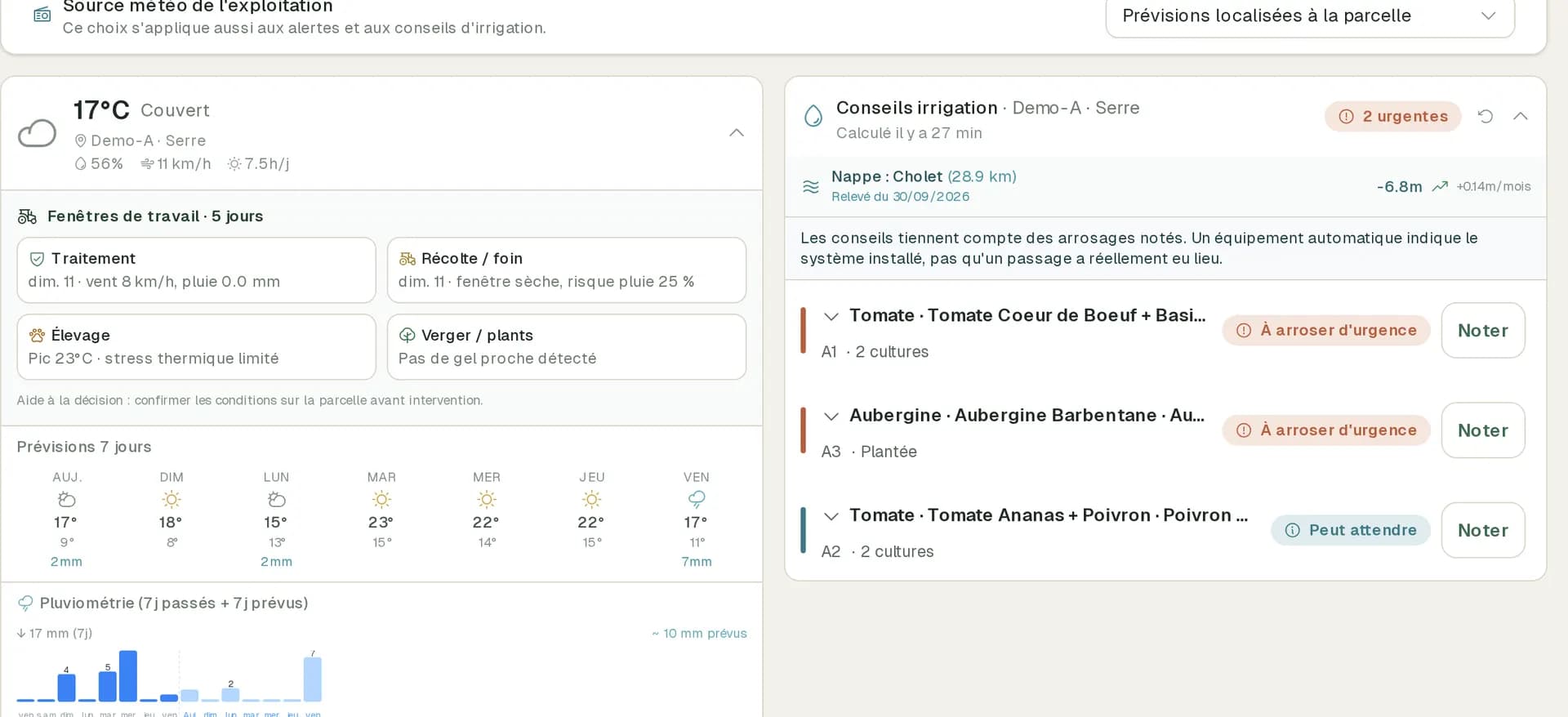Expand the Tomate Coeur de Boeuf row
This screenshot has height=717, width=1568.
point(831,316)
